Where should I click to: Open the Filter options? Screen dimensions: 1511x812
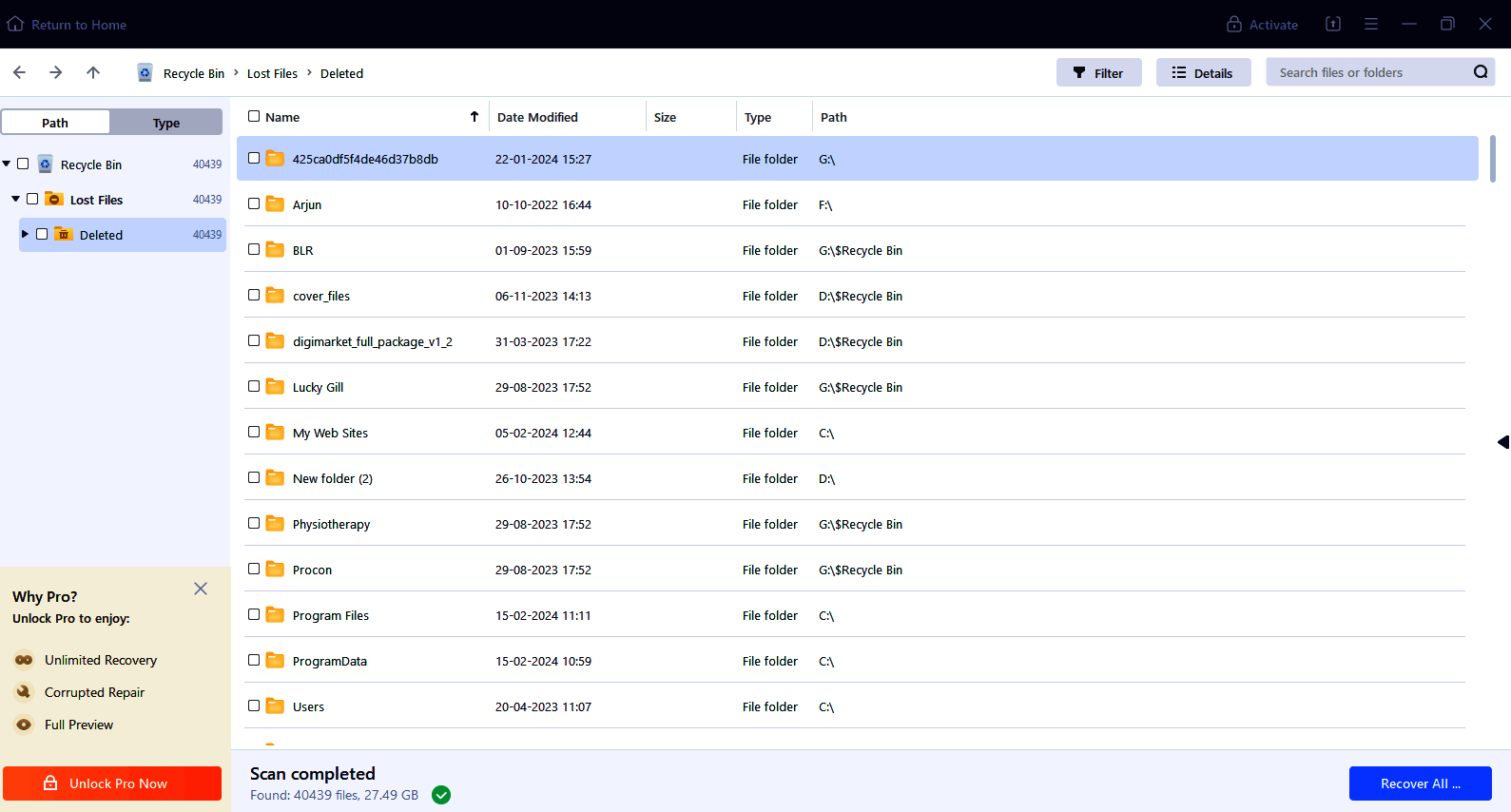[x=1098, y=73]
